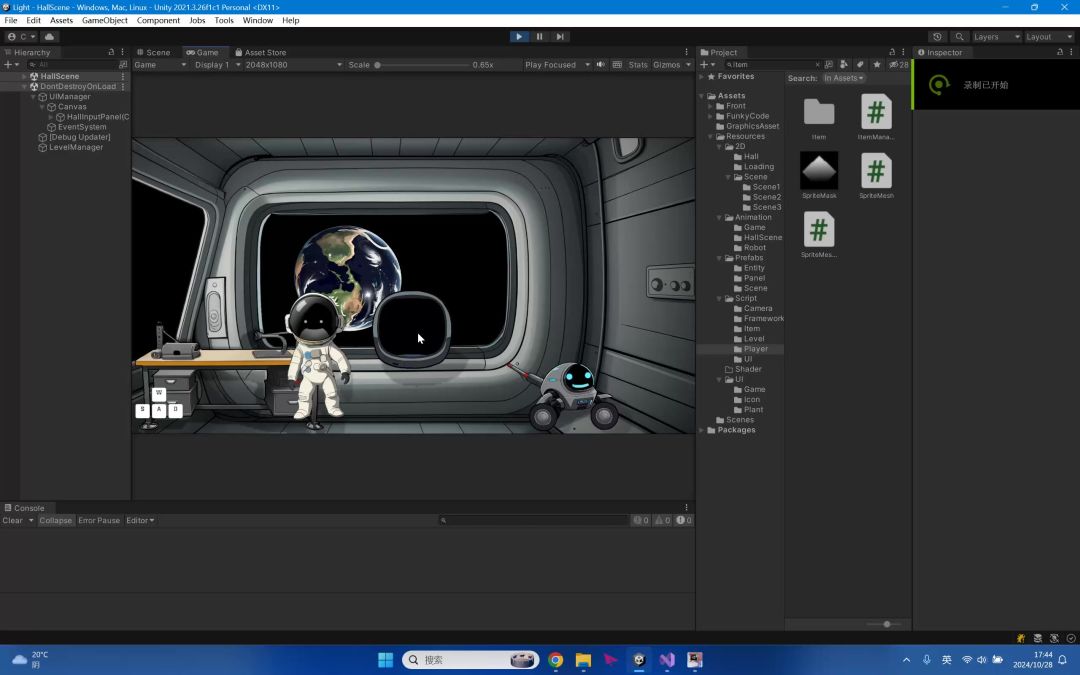Click the Play button in the toolbar
1080x675 pixels.
519,37
